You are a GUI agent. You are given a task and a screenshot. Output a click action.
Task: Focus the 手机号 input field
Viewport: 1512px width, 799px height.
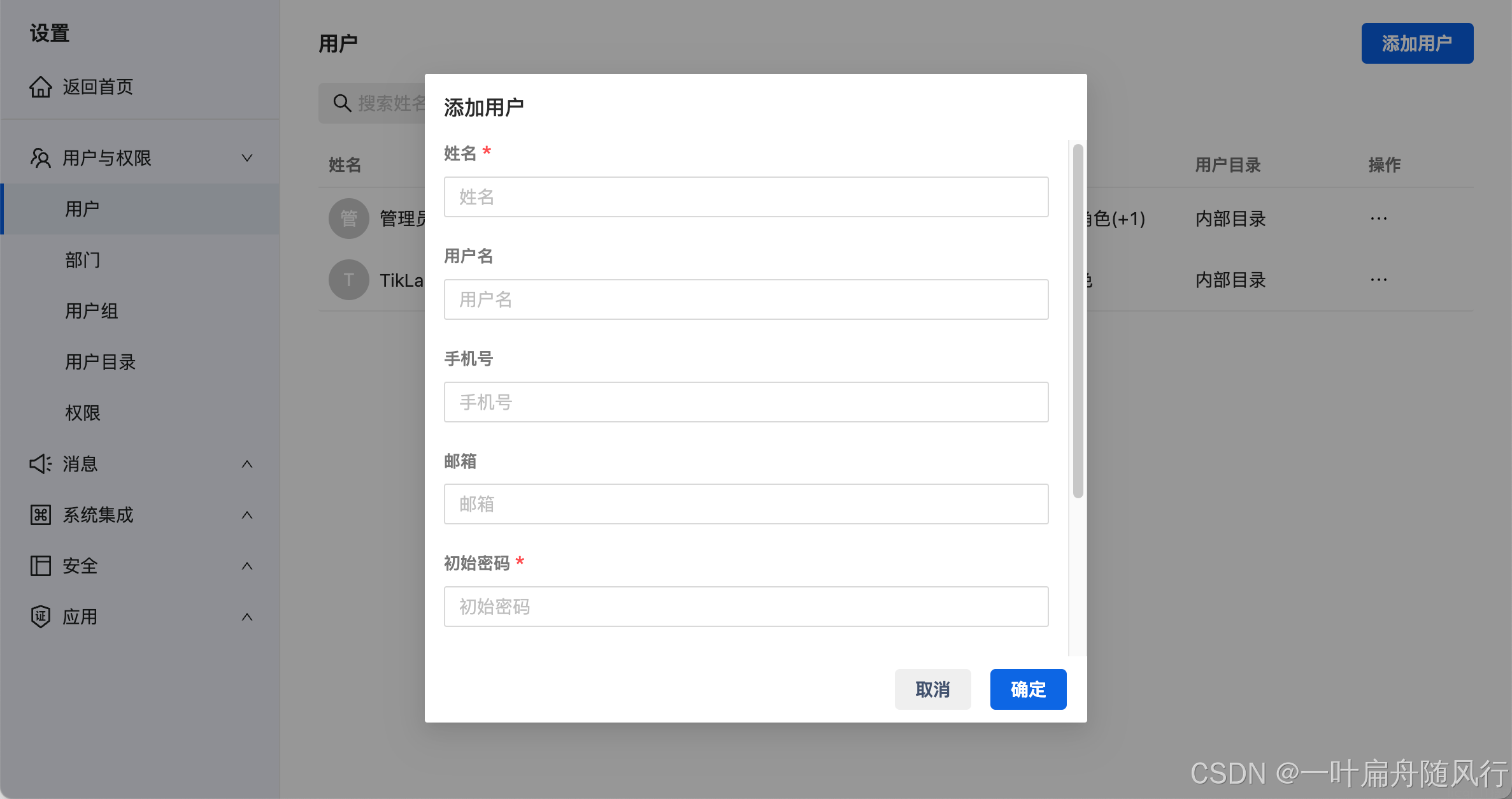coord(746,402)
